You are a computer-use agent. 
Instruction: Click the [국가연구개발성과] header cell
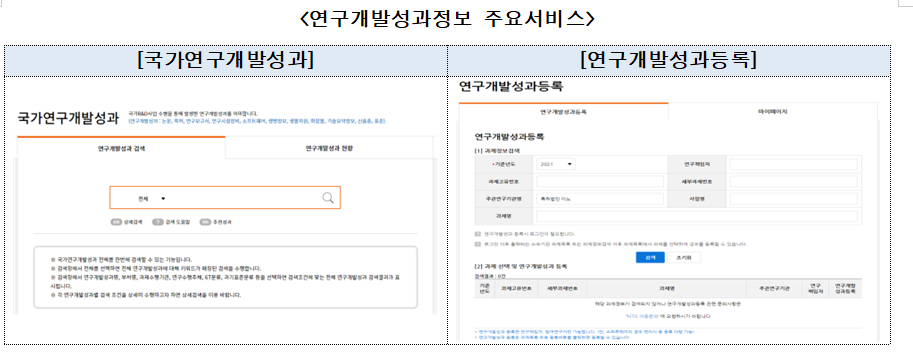click(226, 61)
